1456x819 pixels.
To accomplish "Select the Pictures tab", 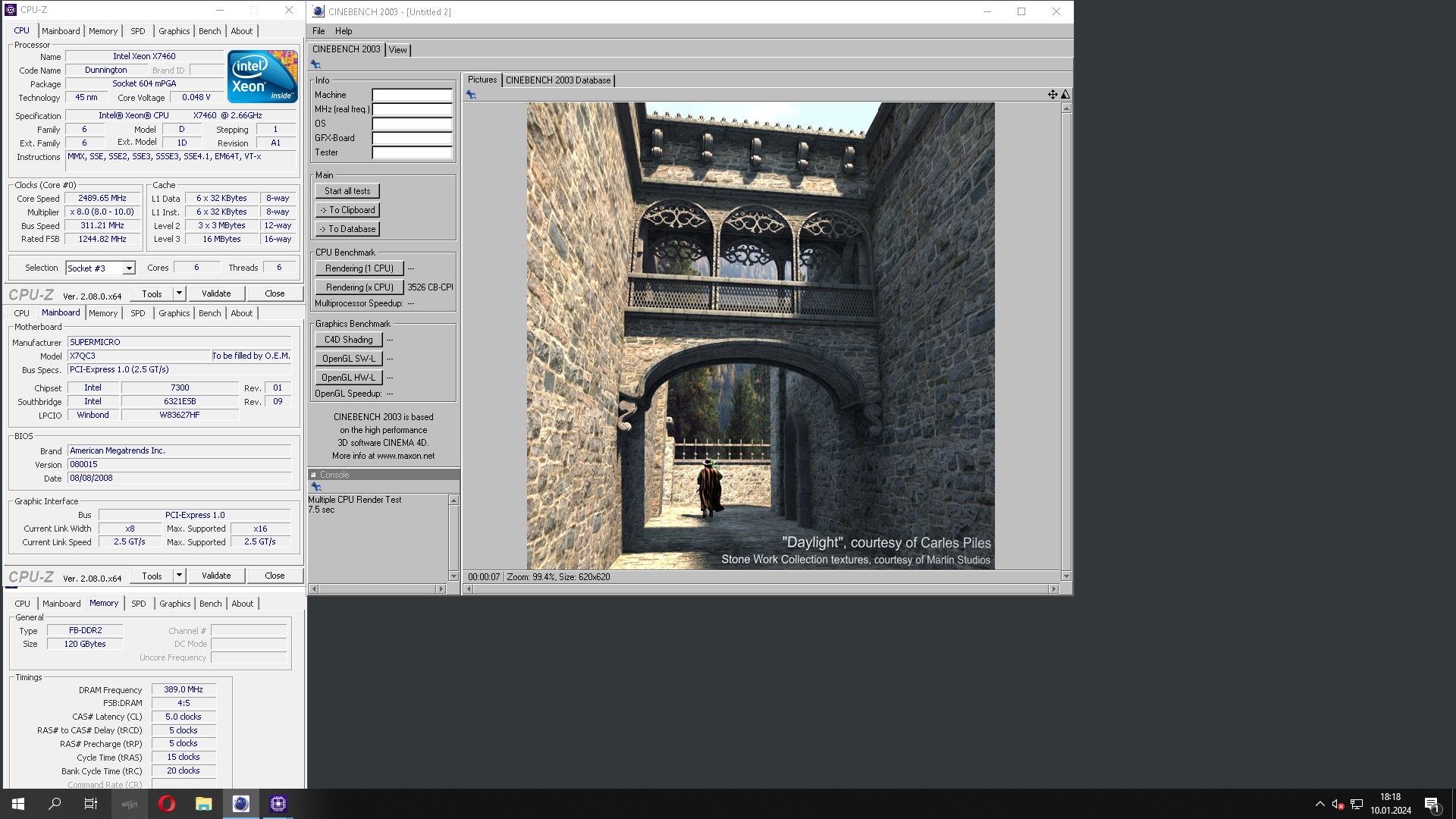I will 482,80.
